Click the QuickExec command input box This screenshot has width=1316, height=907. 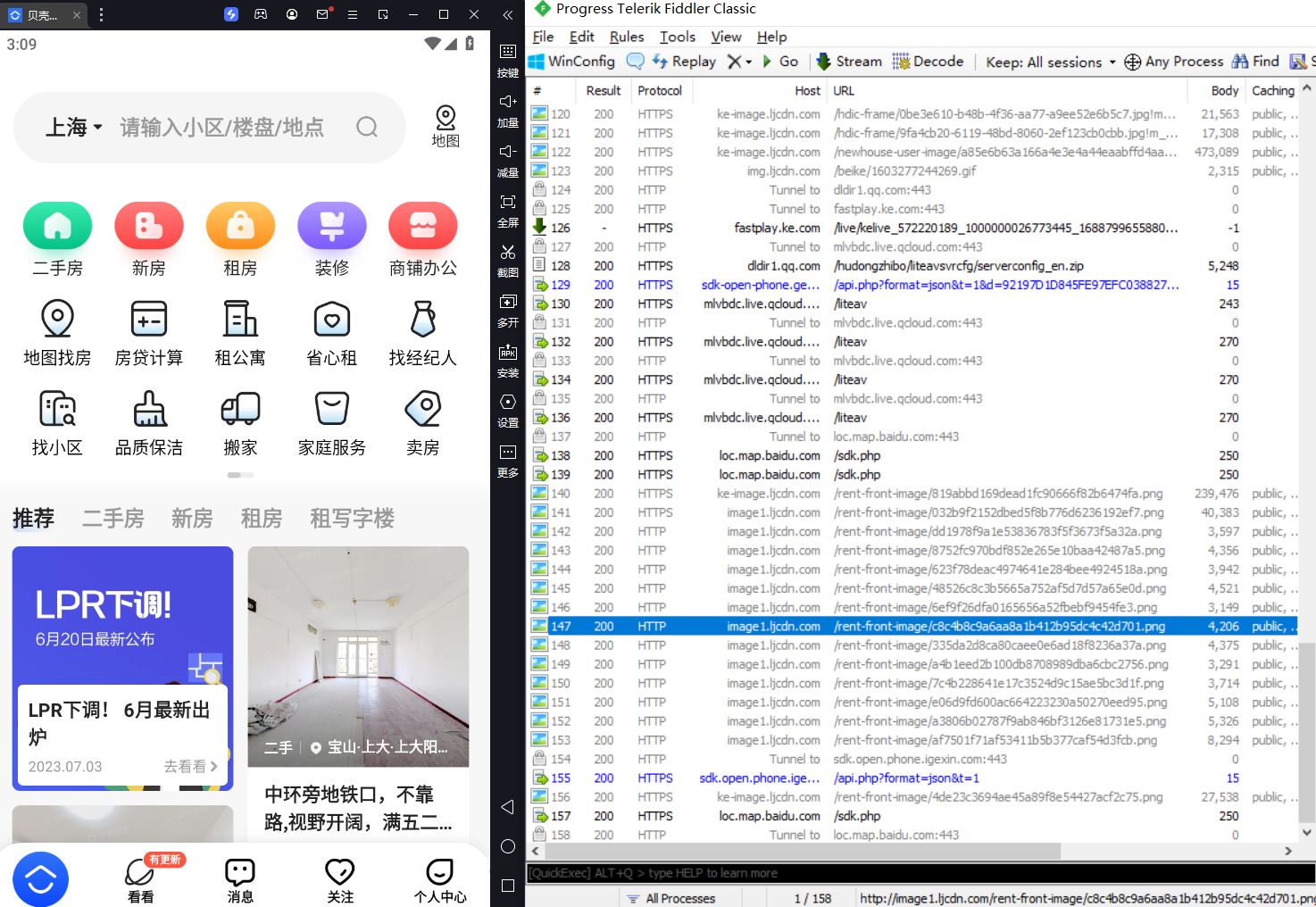[920, 873]
